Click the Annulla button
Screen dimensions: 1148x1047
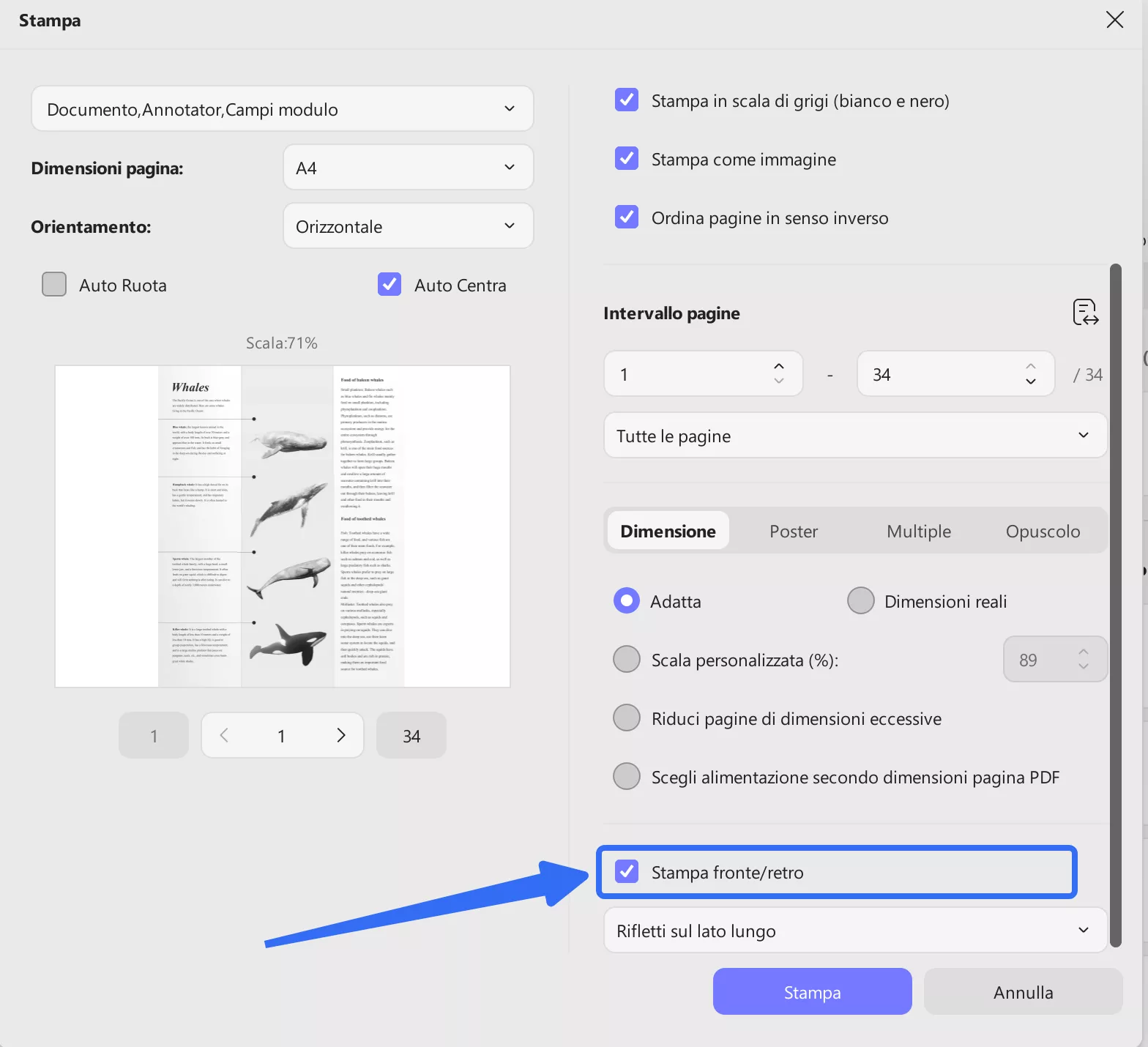tap(1023, 992)
